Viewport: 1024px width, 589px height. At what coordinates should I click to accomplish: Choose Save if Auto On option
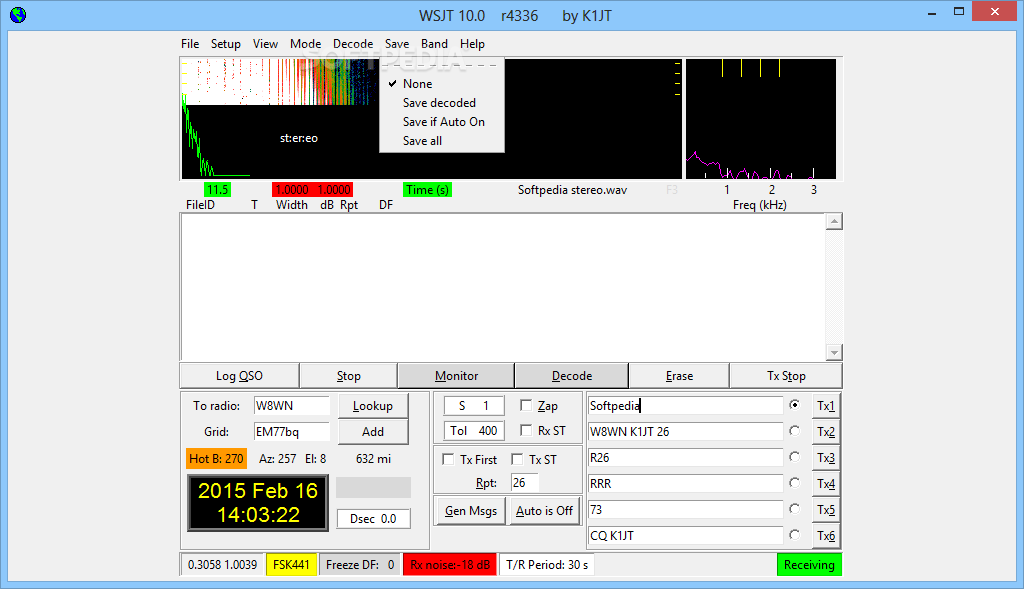tap(442, 121)
